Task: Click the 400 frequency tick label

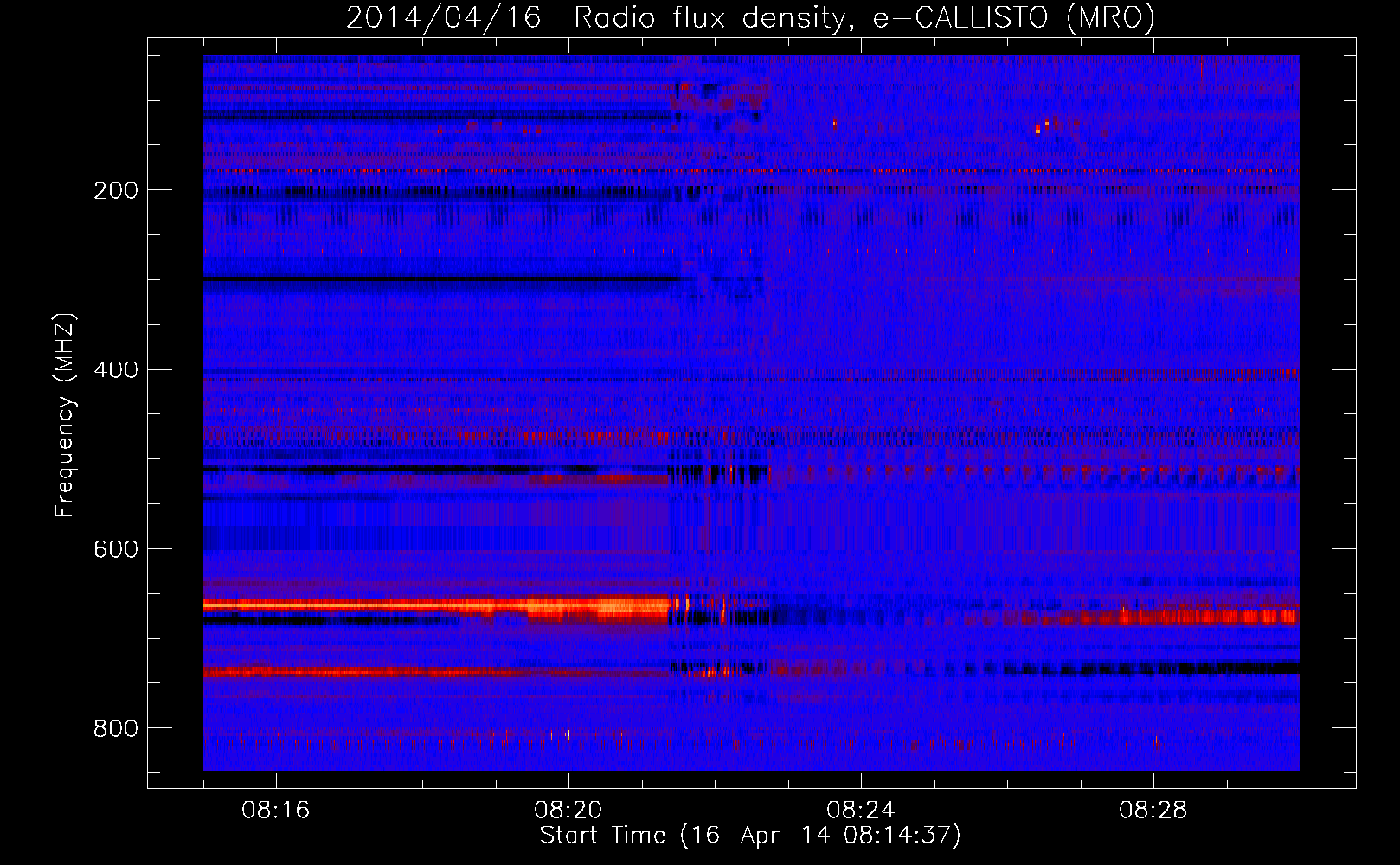Action: (x=116, y=370)
